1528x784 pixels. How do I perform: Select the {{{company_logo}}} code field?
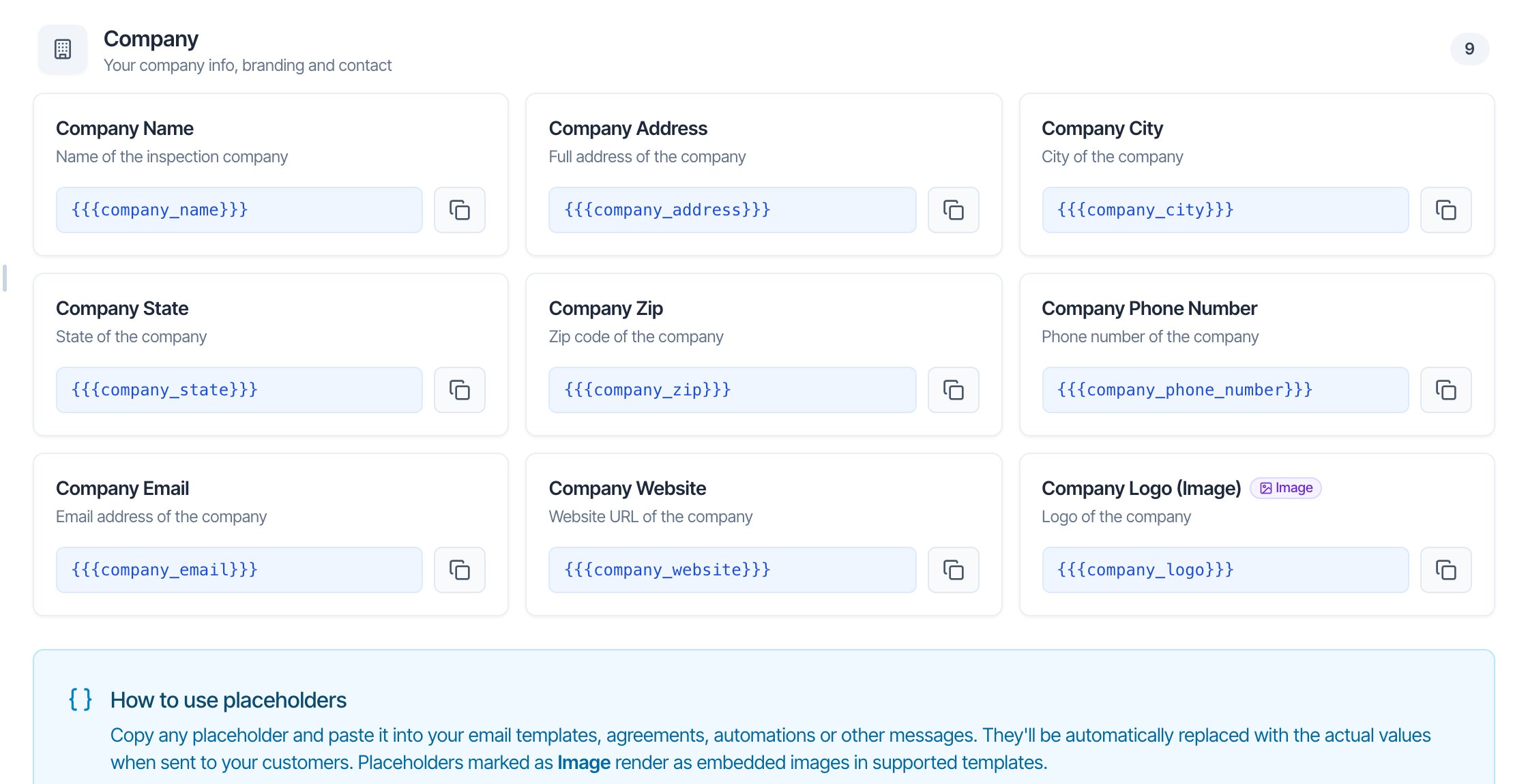(x=1225, y=570)
